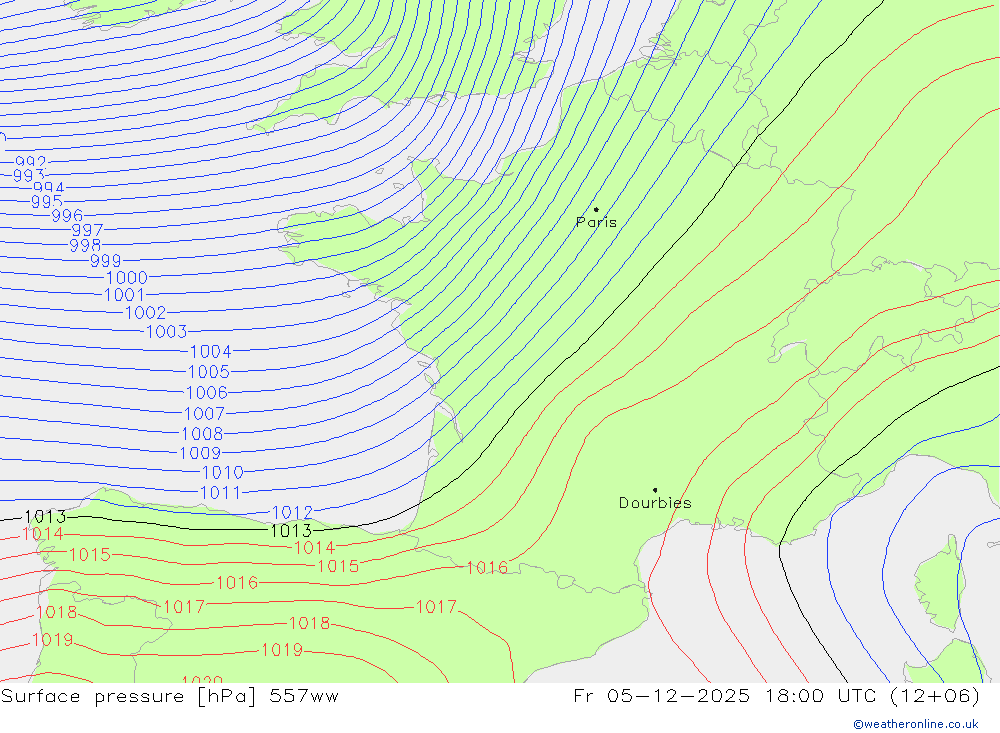Click the 1009 isobar label
Image resolution: width=1000 pixels, height=733 pixels.
(x=200, y=453)
